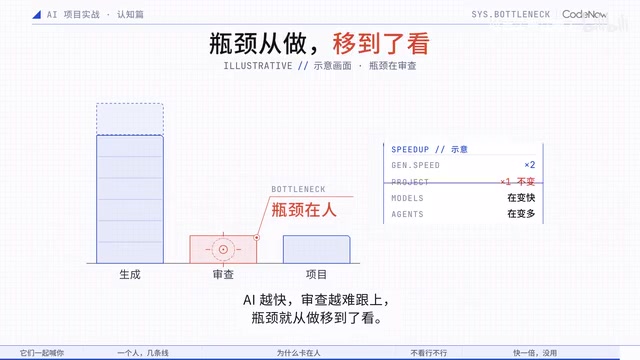Click the blue triangle logo beside 'AI 项目实战'
The image size is (640, 360).
point(36,15)
